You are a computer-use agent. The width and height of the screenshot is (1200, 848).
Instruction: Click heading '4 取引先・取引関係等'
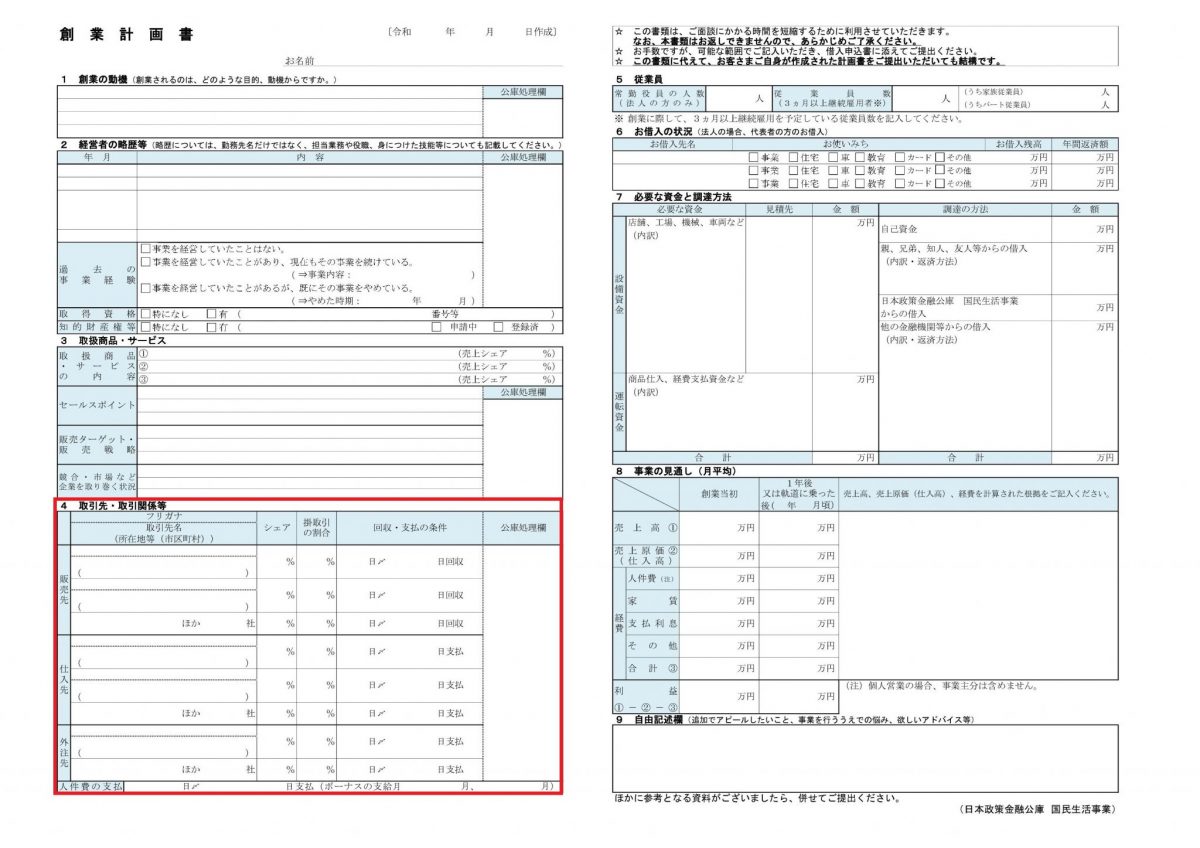pyautogui.click(x=113, y=506)
